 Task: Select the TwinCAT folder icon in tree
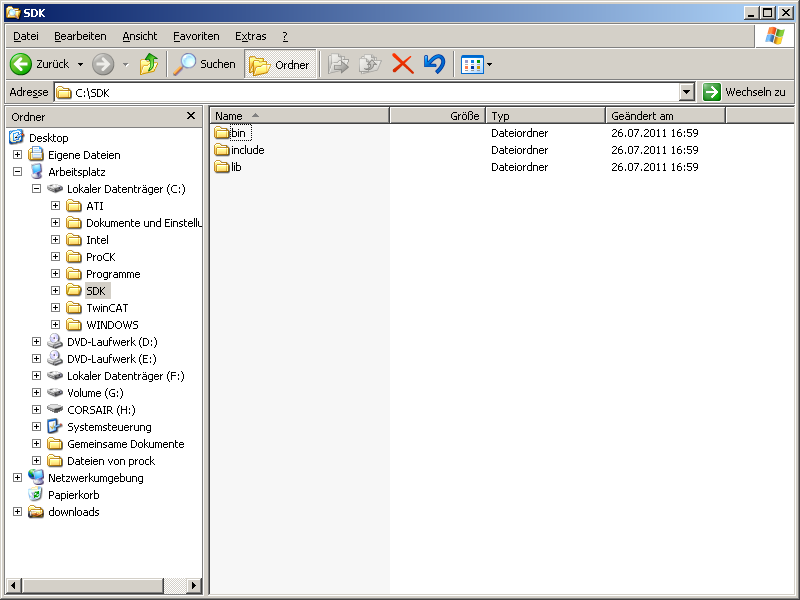(74, 308)
